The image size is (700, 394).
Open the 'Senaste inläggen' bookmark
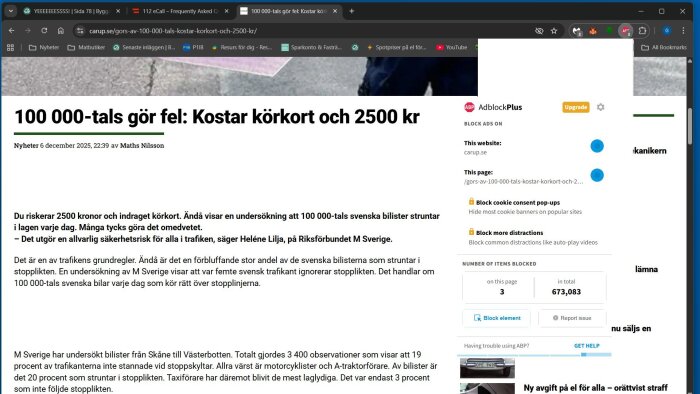click(x=144, y=47)
